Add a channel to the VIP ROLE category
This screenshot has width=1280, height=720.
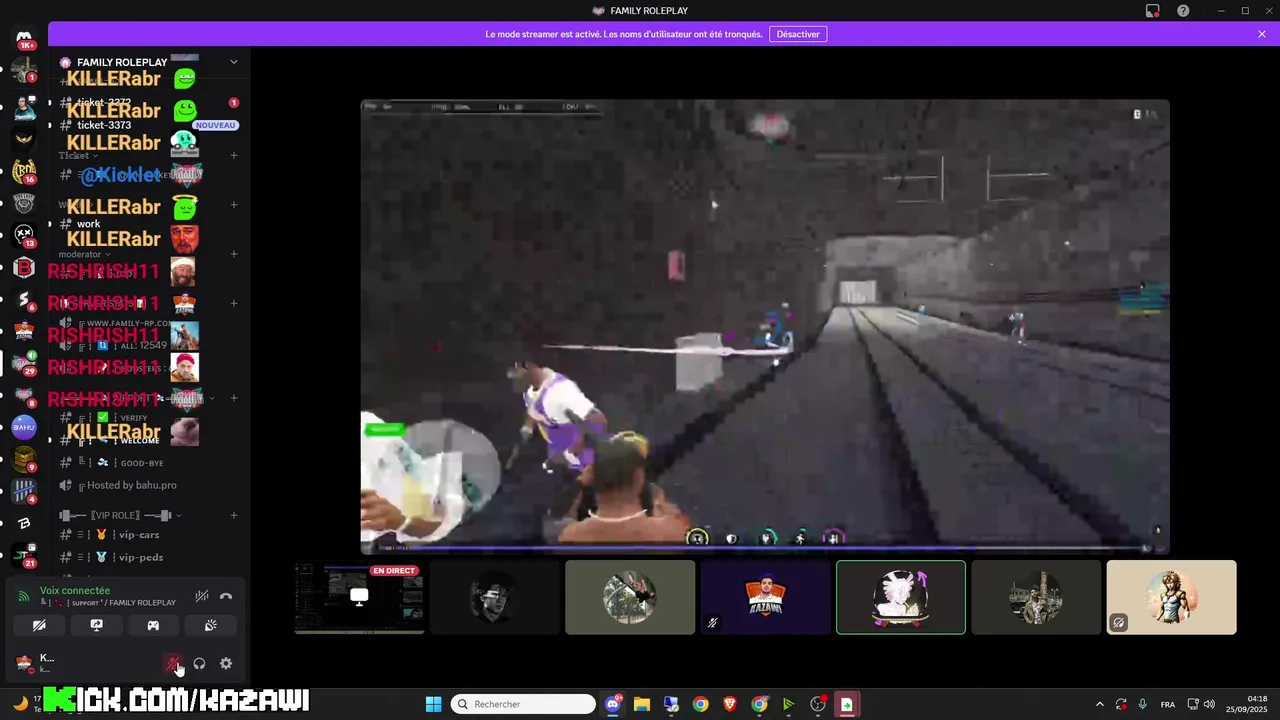coord(234,515)
